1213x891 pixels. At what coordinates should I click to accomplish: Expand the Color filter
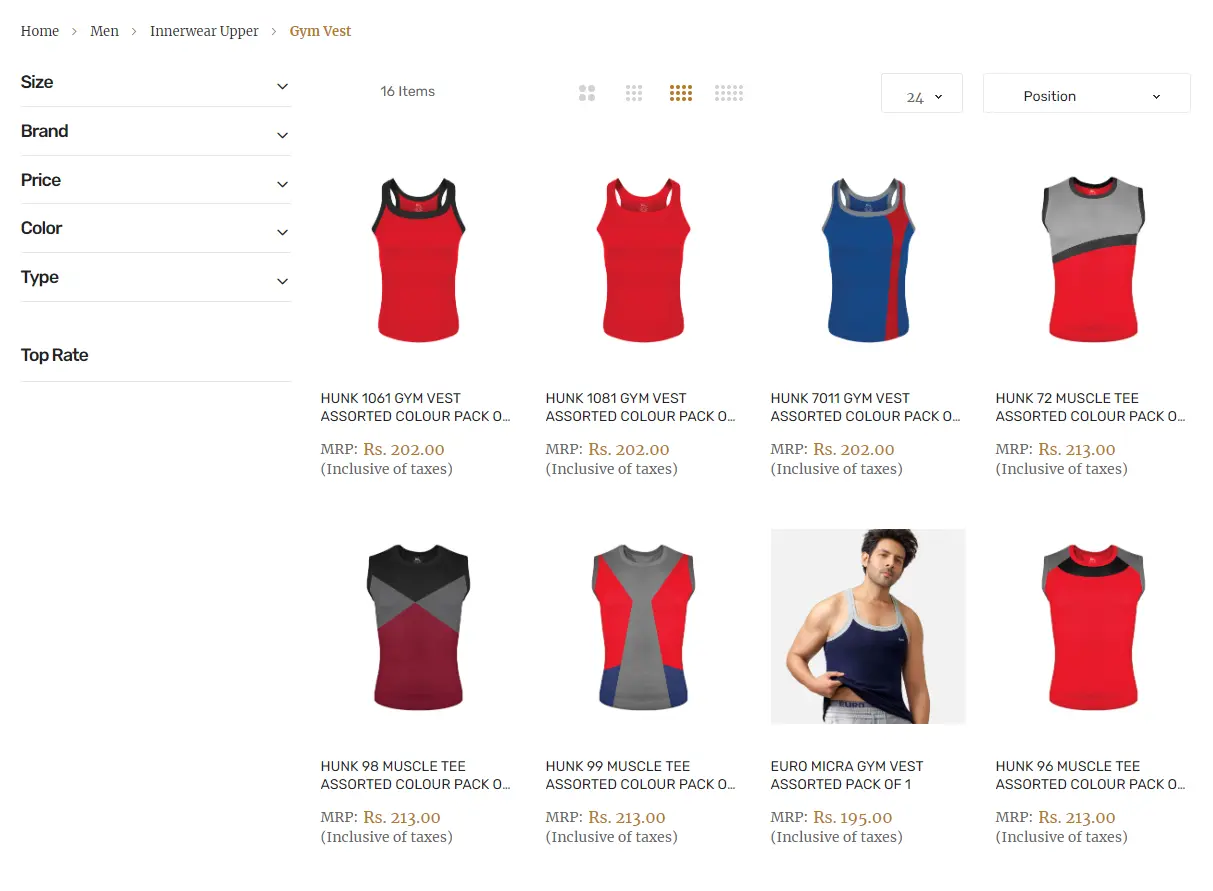point(156,229)
